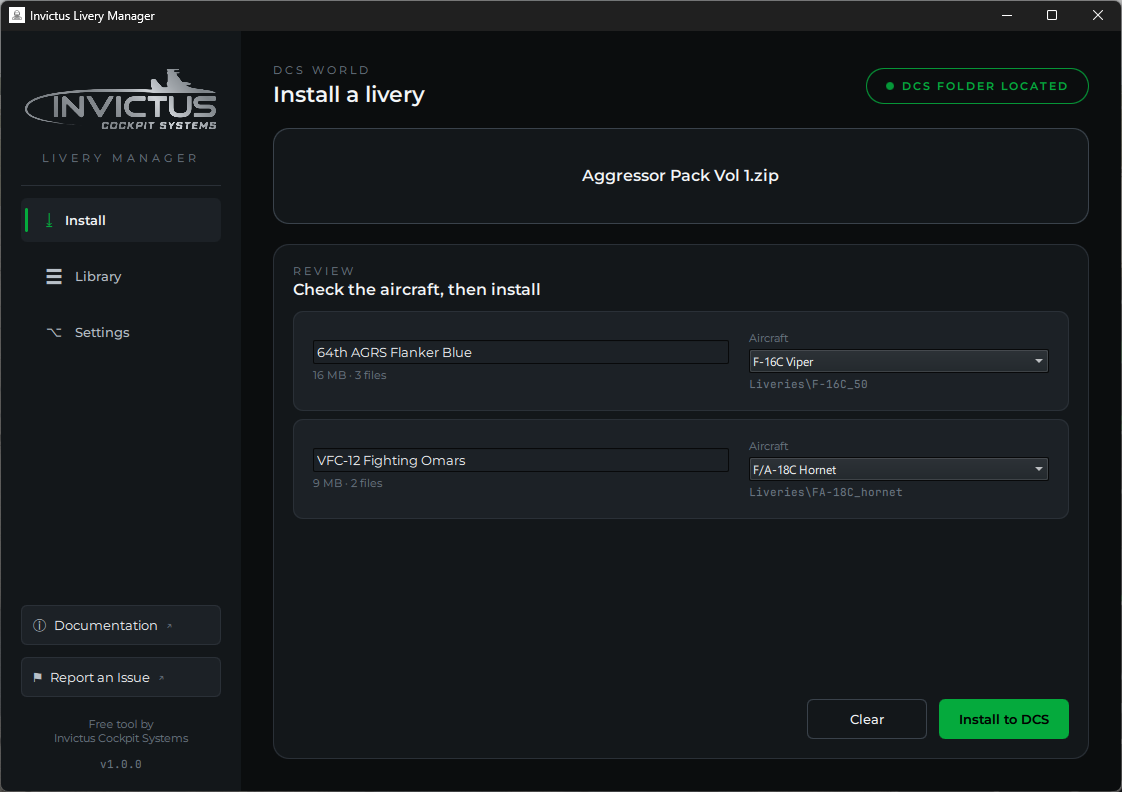The width and height of the screenshot is (1122, 792).
Task: Maximize the Invictus Livery Manager window
Action: pyautogui.click(x=1052, y=15)
